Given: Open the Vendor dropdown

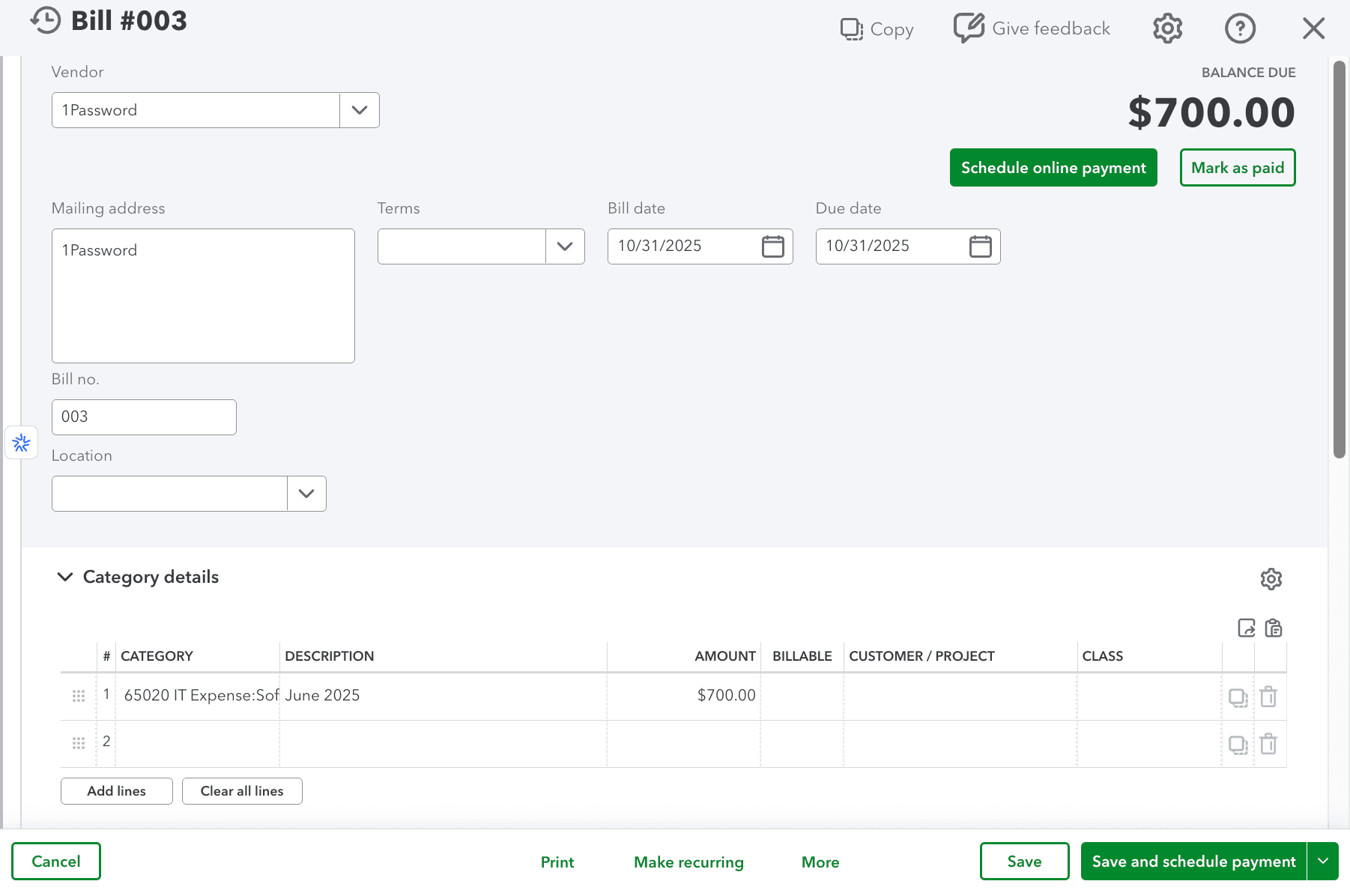Looking at the screenshot, I should click(x=359, y=110).
